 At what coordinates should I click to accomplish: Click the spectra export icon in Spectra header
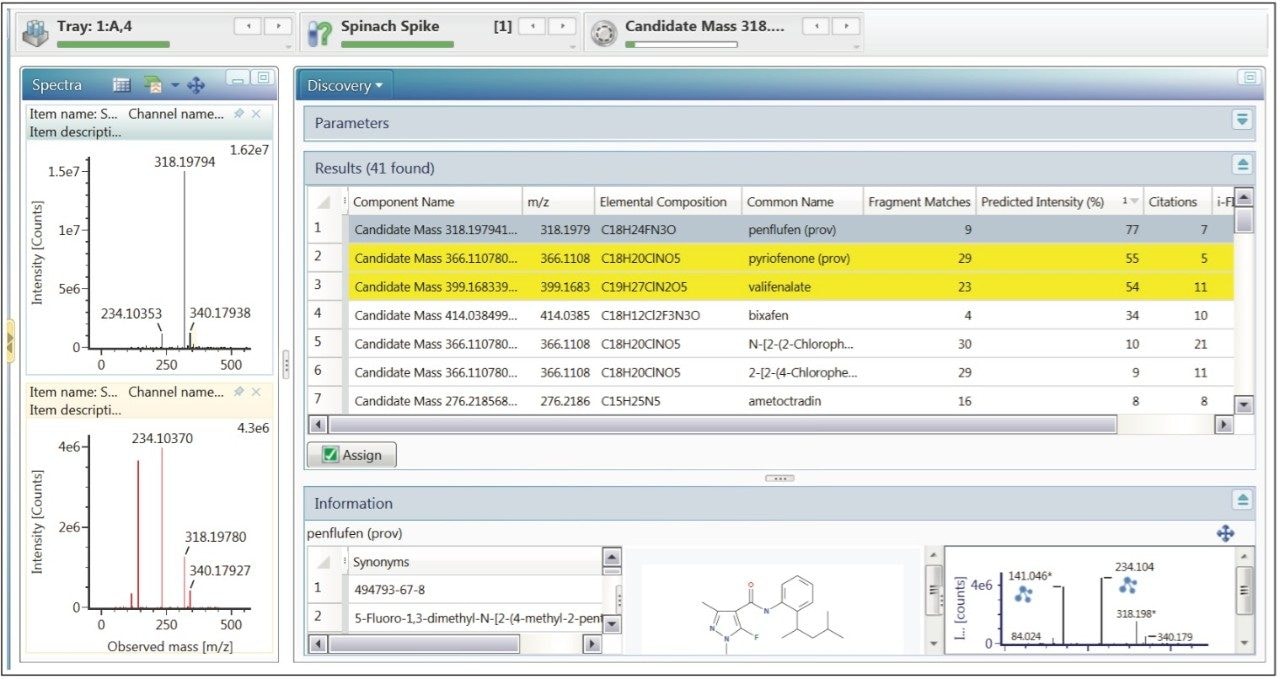(x=153, y=85)
